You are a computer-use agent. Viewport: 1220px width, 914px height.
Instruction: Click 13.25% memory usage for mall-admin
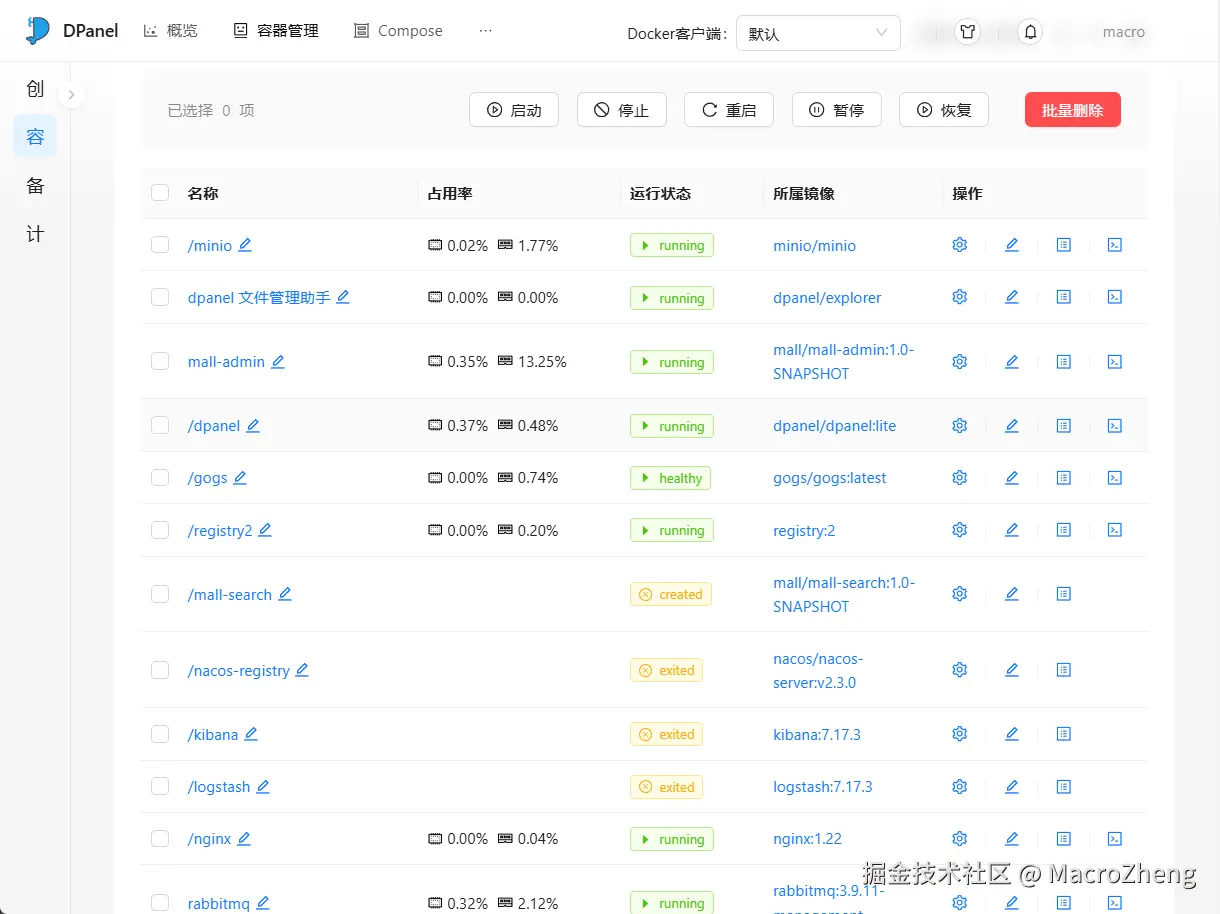(x=542, y=362)
